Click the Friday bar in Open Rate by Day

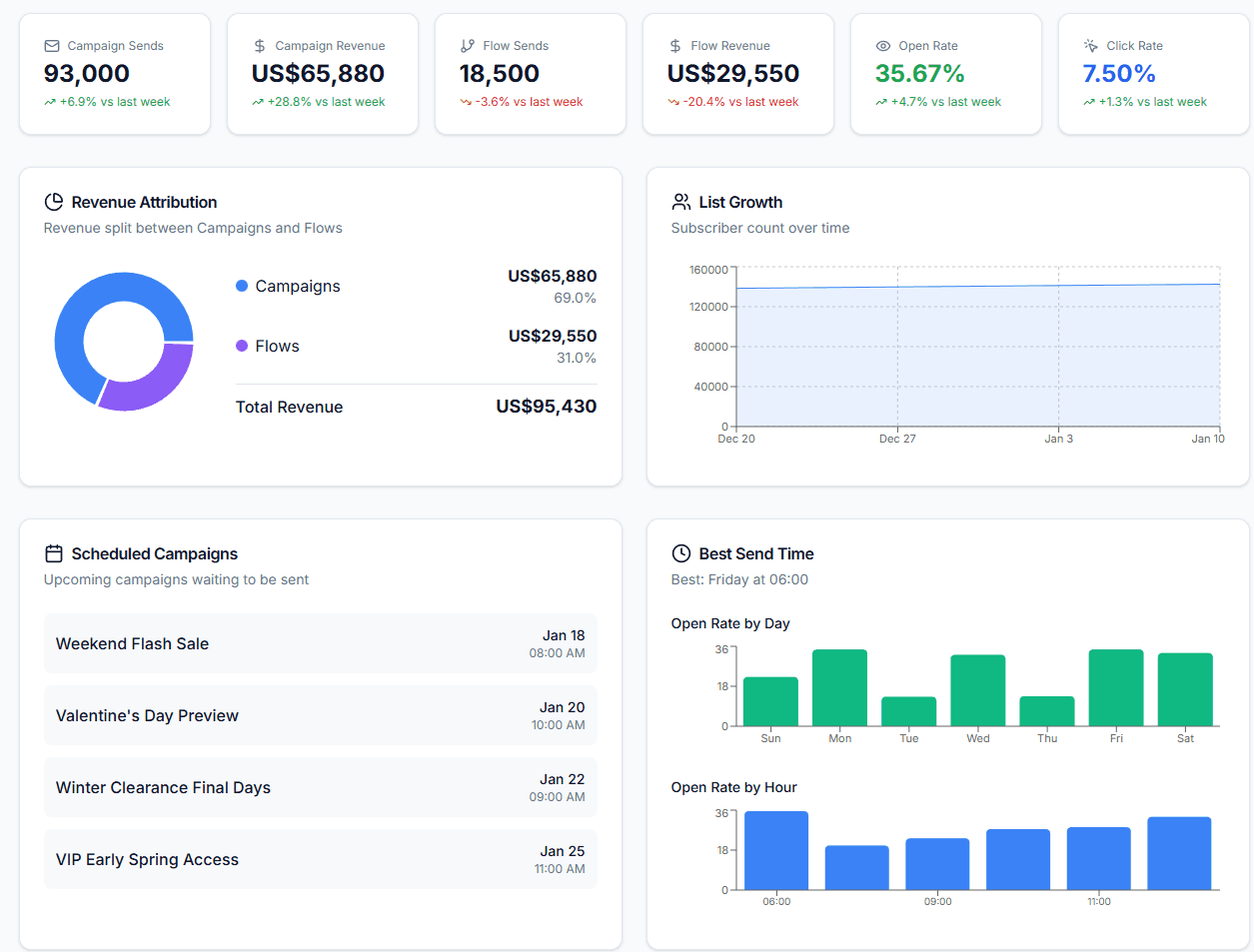[x=1116, y=689]
